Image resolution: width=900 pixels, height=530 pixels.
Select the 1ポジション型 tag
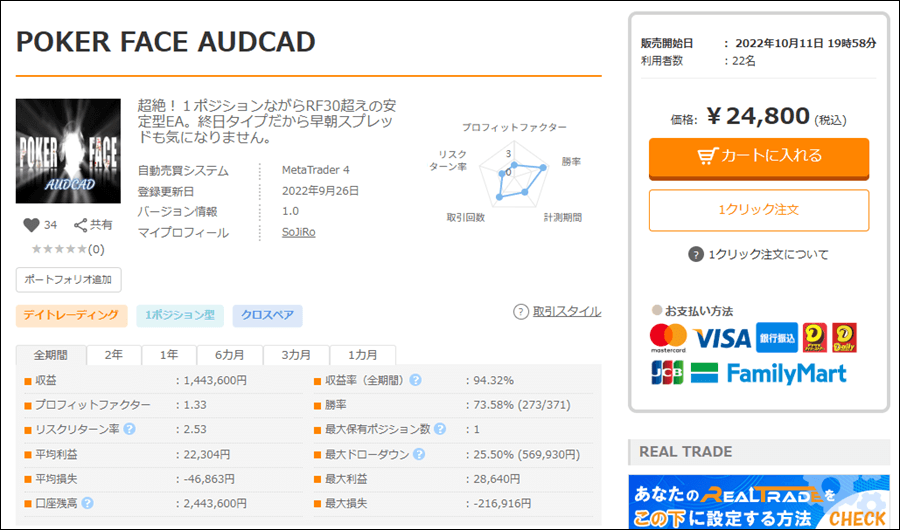point(180,315)
